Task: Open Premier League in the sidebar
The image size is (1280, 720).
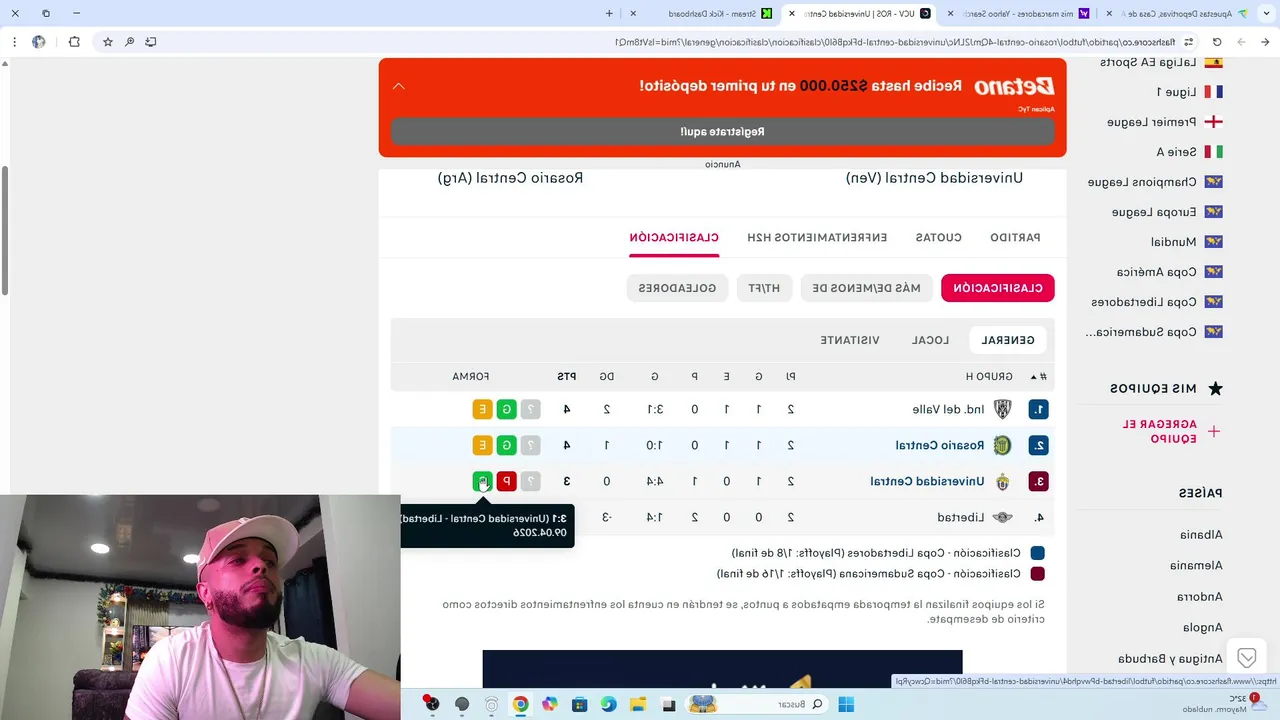Action: point(1151,122)
